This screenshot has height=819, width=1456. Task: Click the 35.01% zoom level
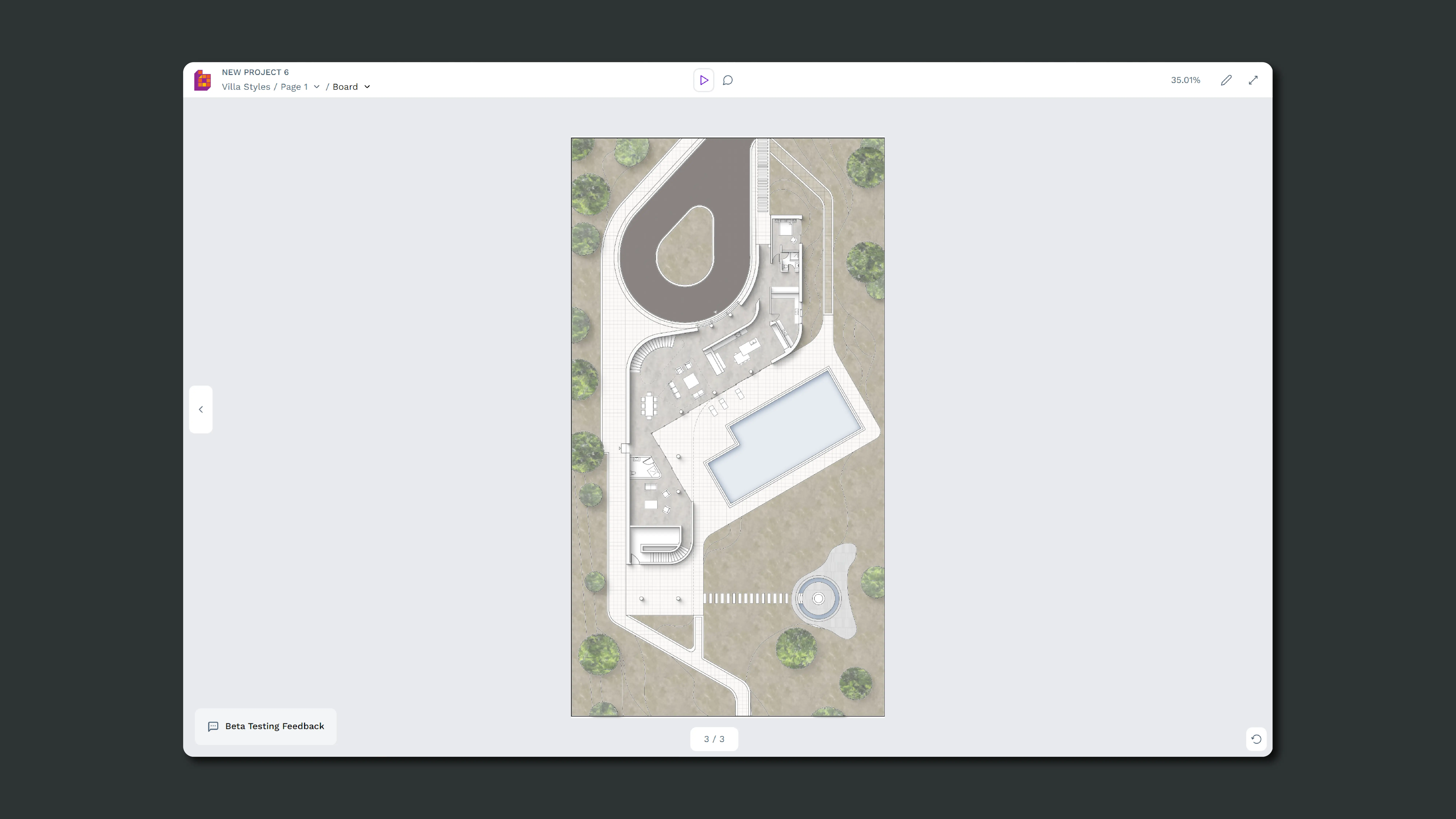coord(1185,80)
